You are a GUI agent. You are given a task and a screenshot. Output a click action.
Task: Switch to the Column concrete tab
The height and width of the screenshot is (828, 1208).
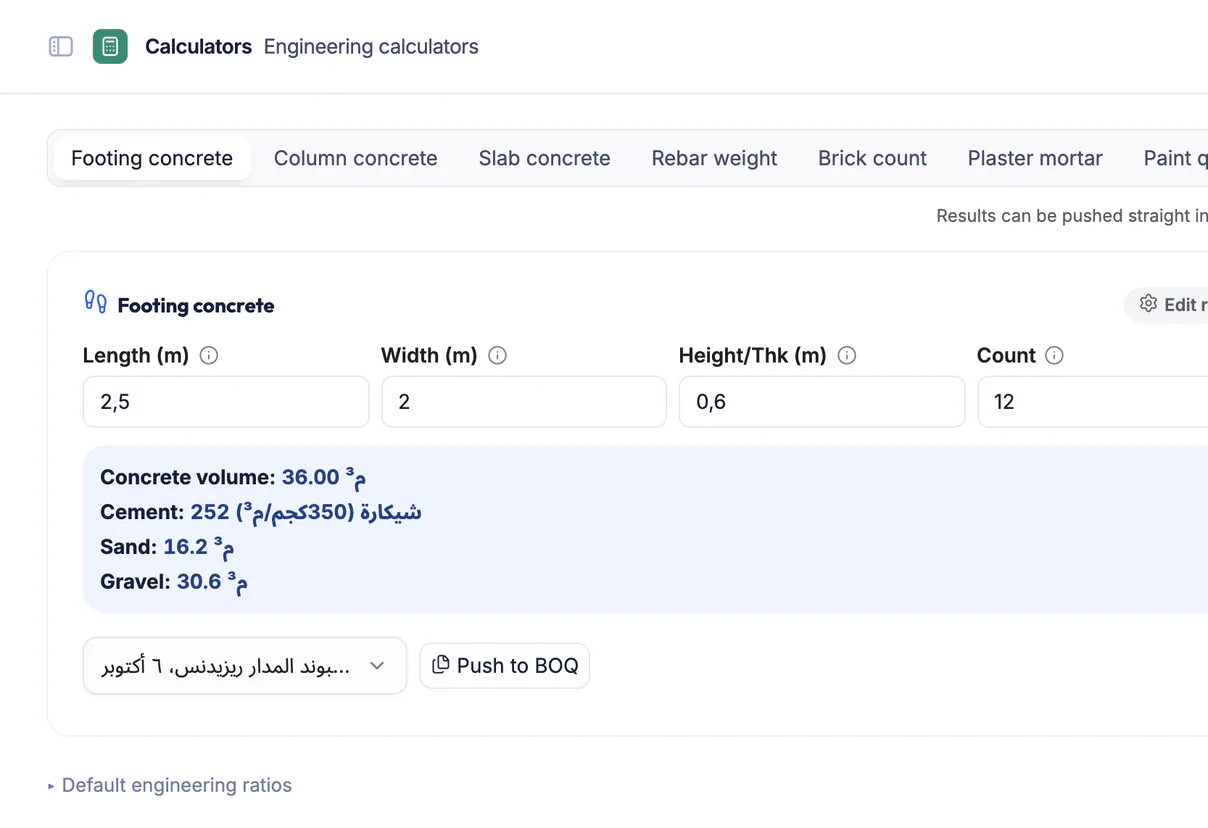pos(355,158)
